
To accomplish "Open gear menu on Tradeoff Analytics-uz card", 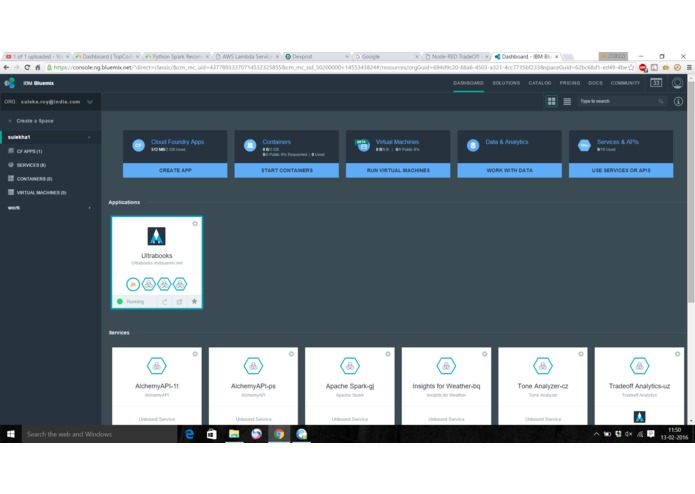I will tap(677, 354).
